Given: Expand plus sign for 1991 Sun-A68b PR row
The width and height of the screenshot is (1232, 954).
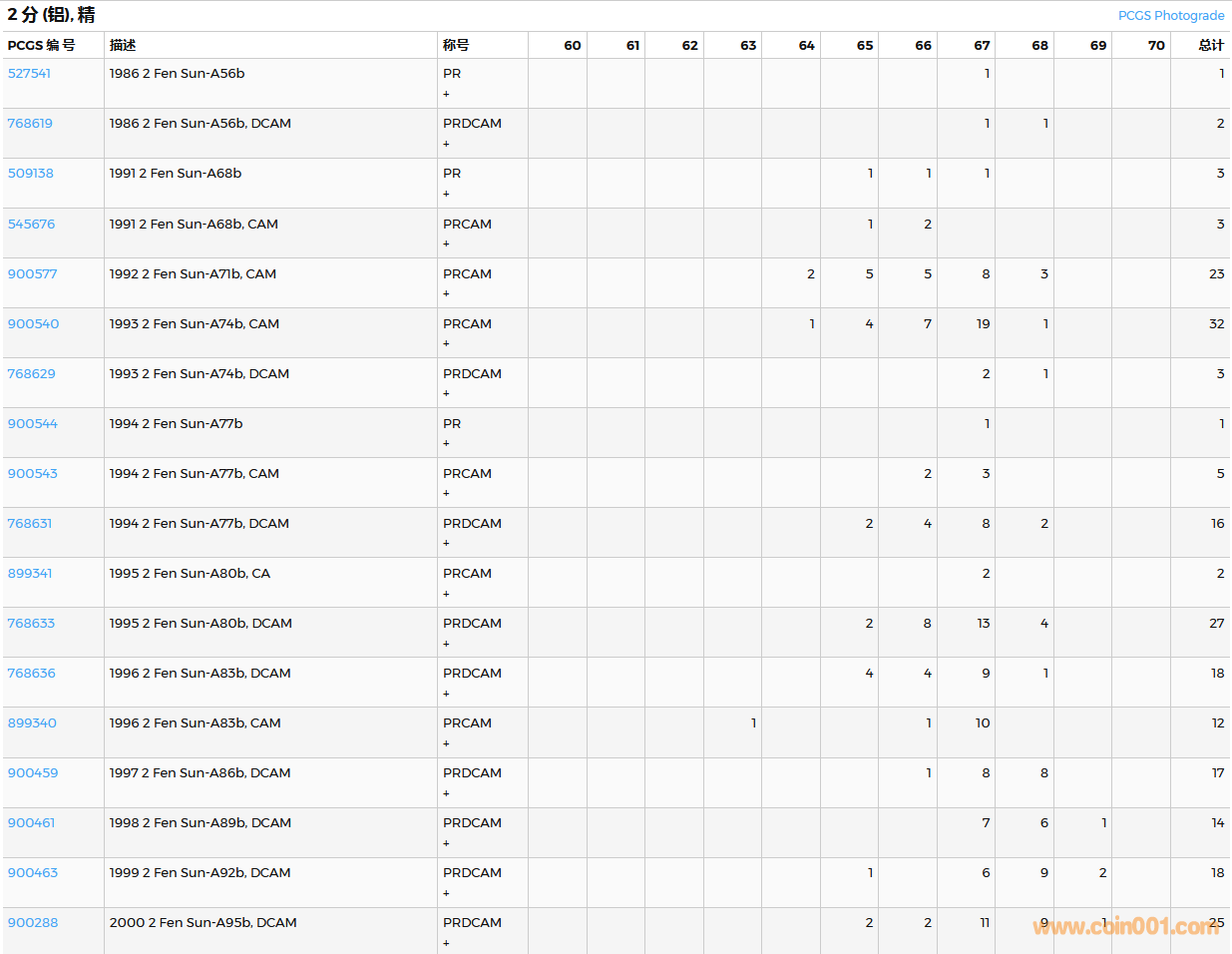Looking at the screenshot, I should click(x=446, y=194).
